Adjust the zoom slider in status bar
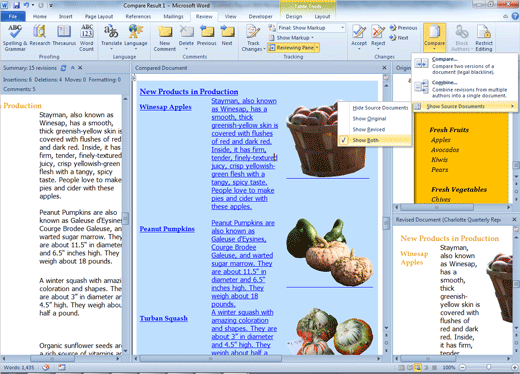 pyautogui.click(x=488, y=367)
